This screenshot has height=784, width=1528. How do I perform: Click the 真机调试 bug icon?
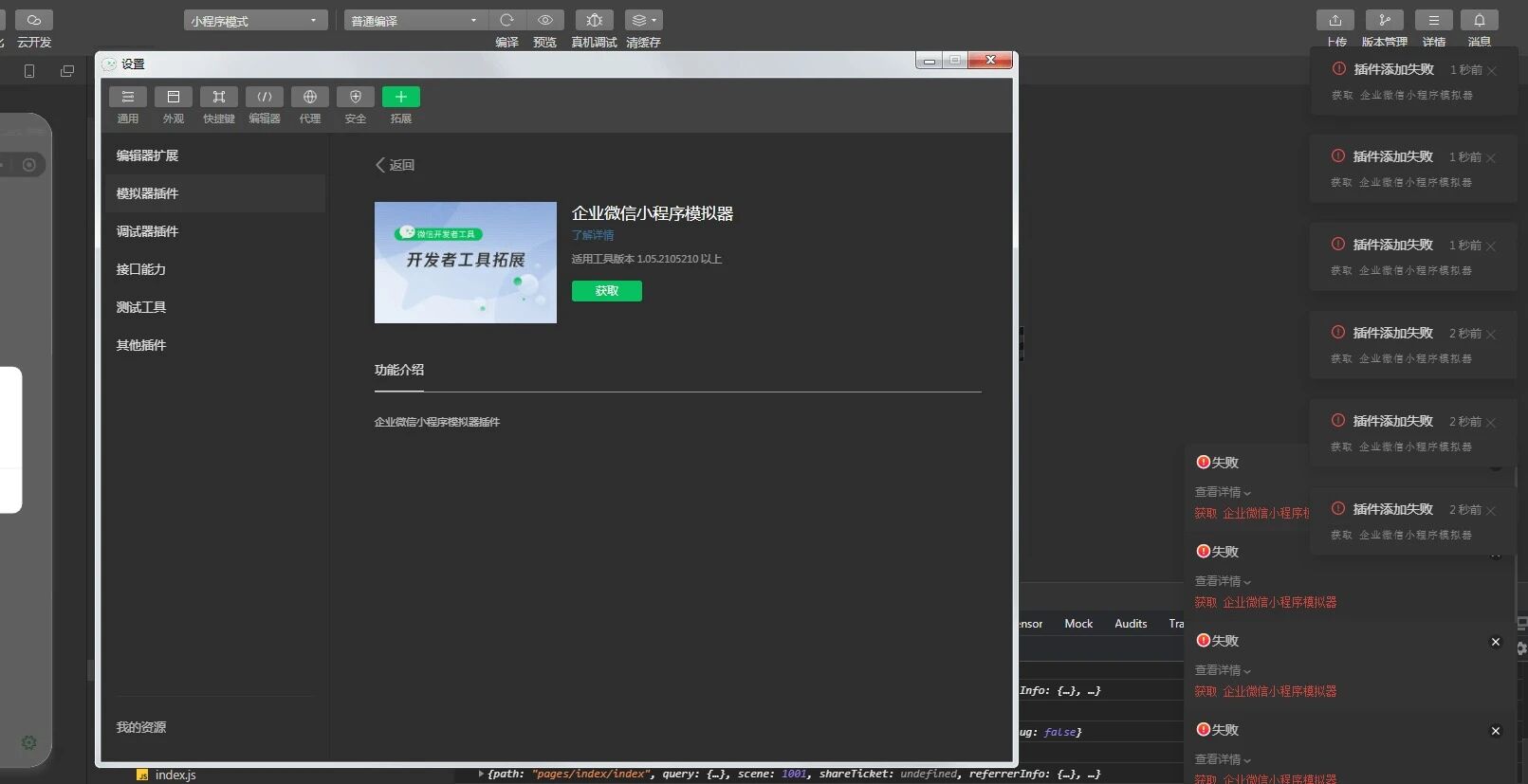click(x=595, y=20)
